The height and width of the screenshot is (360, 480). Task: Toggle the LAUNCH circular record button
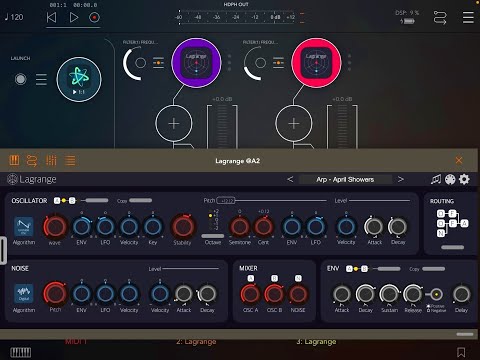point(21,79)
